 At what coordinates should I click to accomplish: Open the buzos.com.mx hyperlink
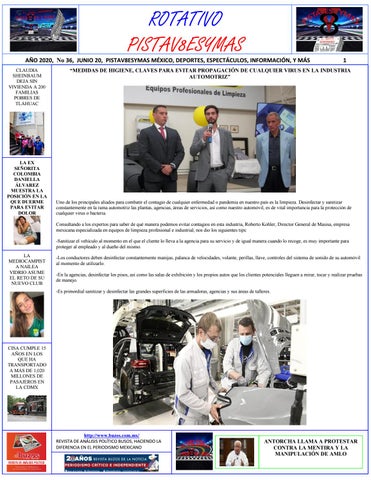(111, 435)
